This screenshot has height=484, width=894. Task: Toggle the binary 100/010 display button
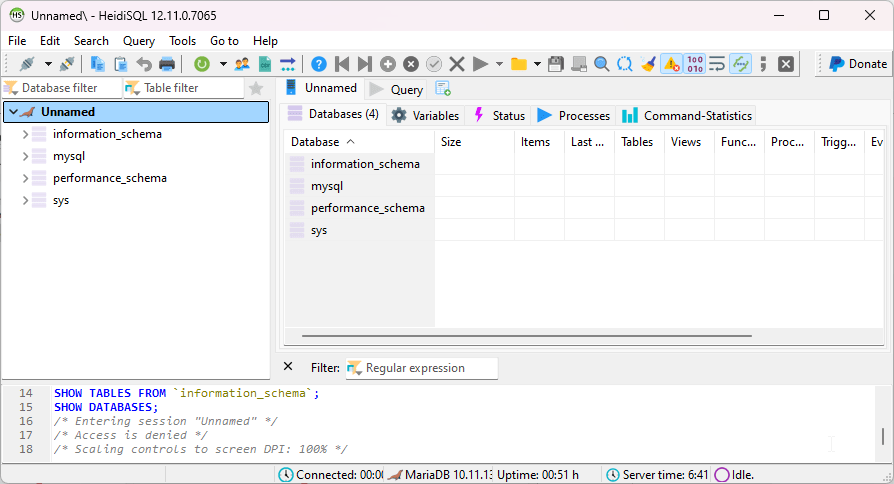[x=695, y=64]
